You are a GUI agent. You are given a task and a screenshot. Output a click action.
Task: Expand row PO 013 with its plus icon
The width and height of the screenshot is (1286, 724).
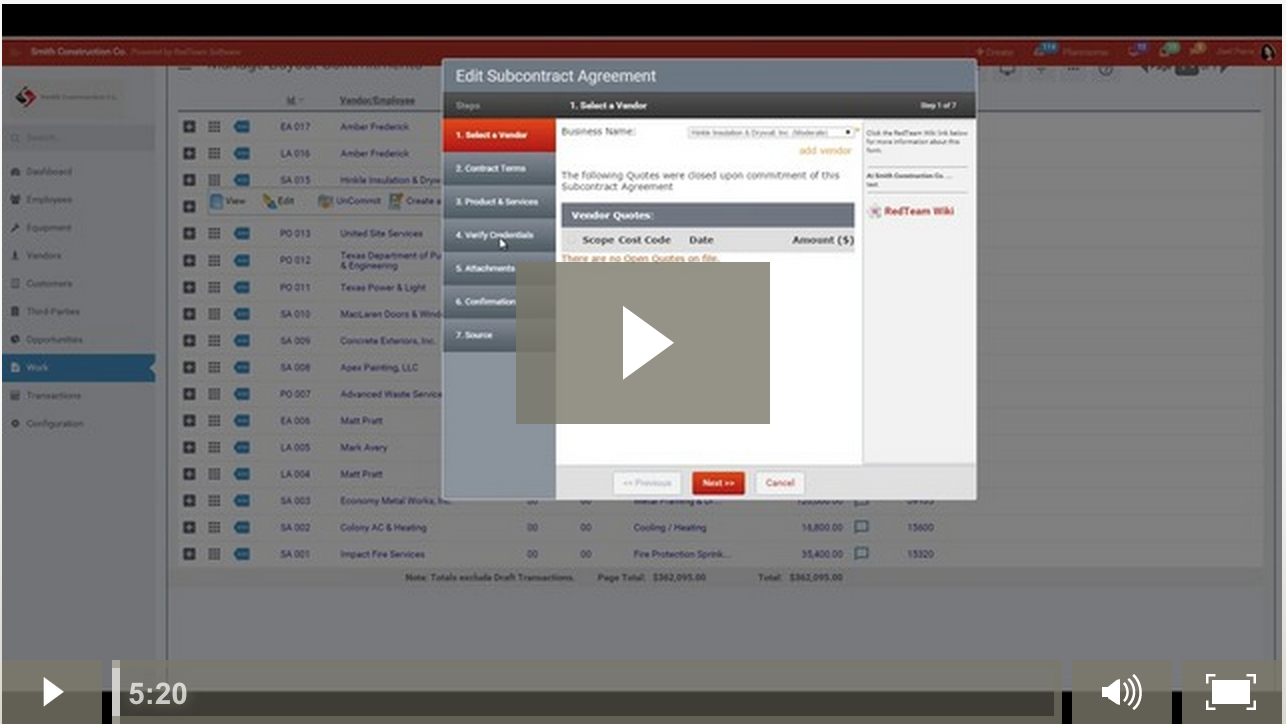pos(189,234)
